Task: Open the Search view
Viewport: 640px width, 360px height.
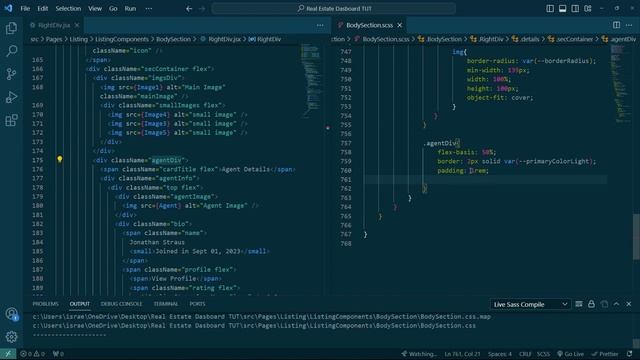Action: (11, 51)
